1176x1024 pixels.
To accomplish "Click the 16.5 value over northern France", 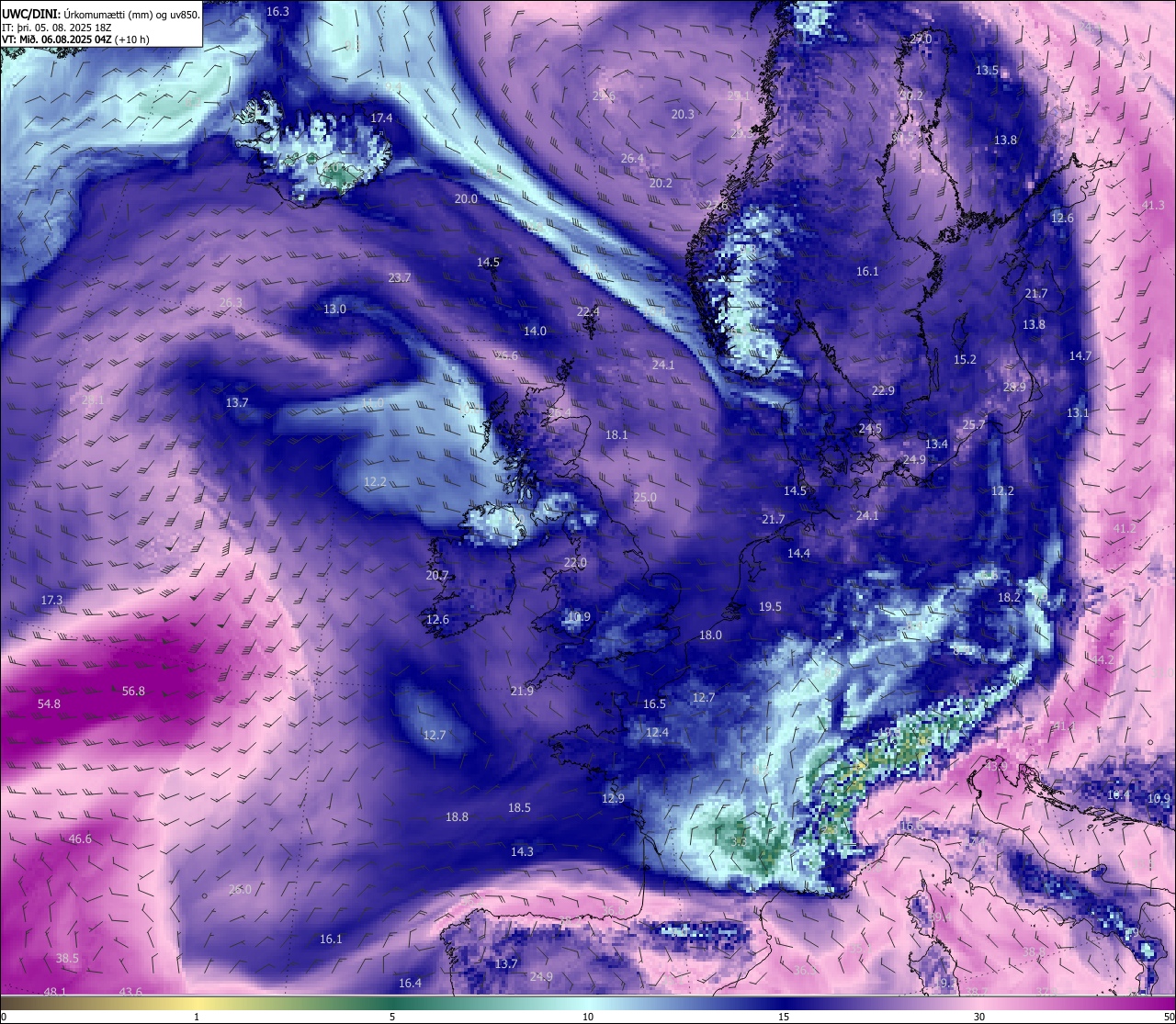I will click(x=654, y=704).
